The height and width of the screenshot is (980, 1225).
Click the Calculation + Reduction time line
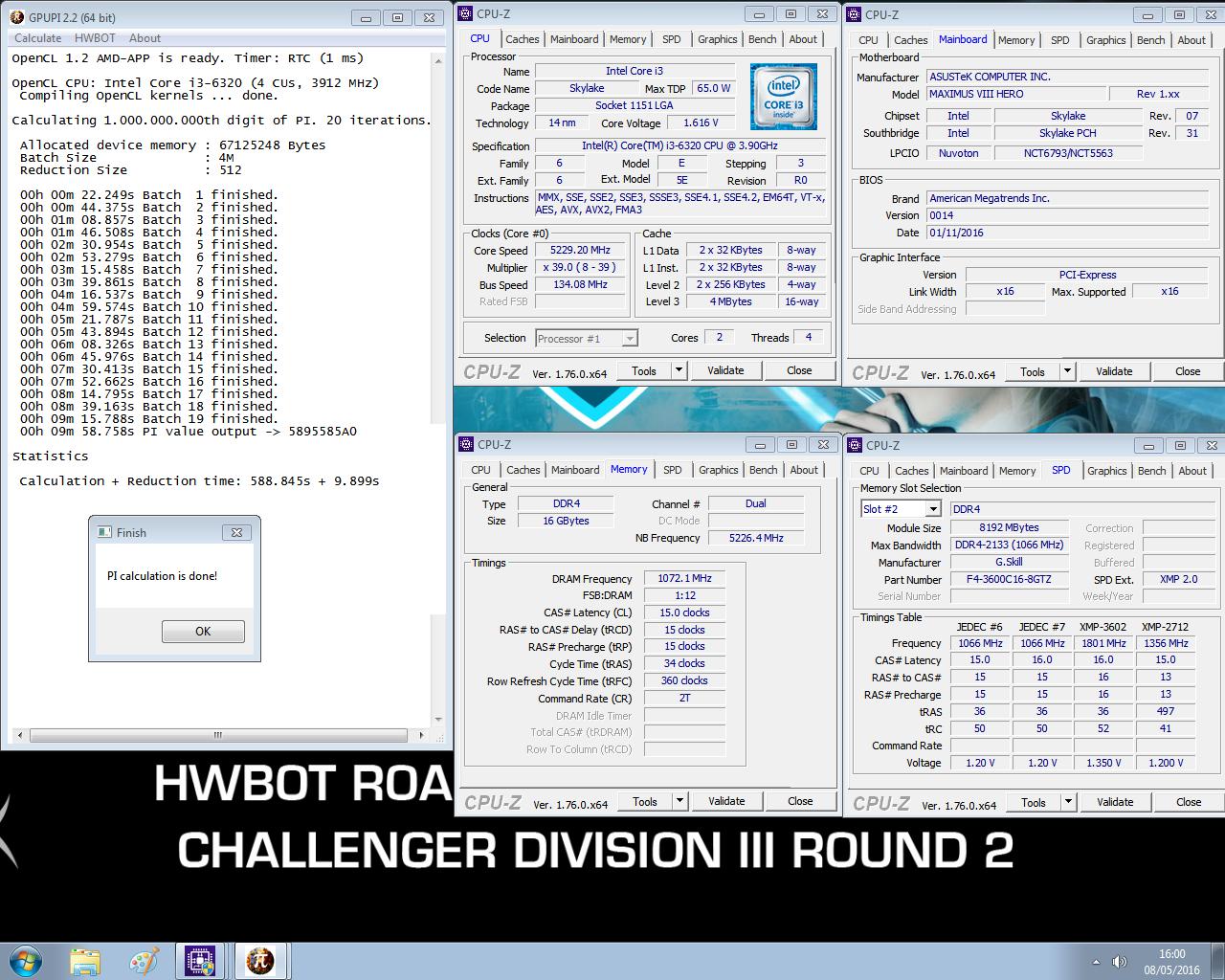(199, 481)
